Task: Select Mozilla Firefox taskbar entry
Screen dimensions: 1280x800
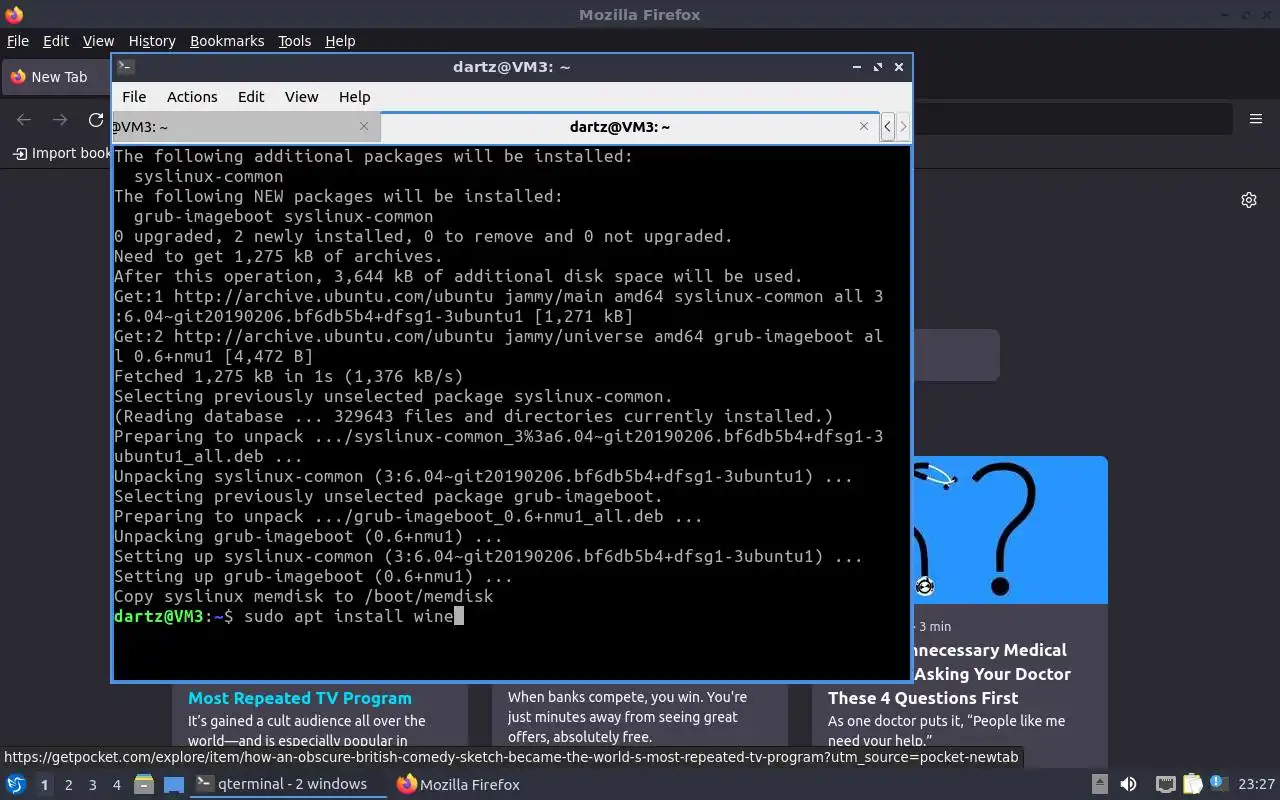Action: pyautogui.click(x=458, y=784)
